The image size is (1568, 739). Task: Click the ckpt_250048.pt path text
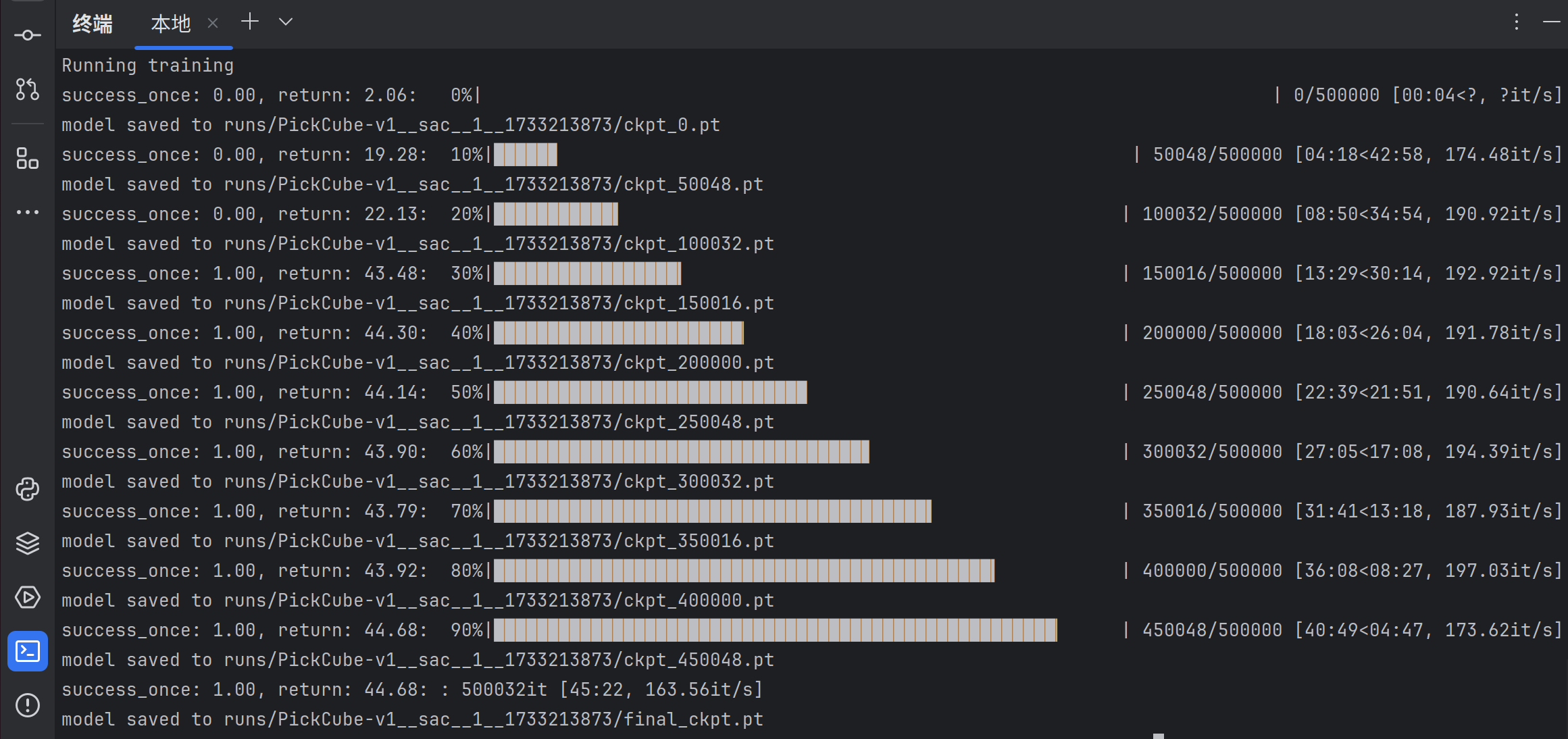[698, 422]
